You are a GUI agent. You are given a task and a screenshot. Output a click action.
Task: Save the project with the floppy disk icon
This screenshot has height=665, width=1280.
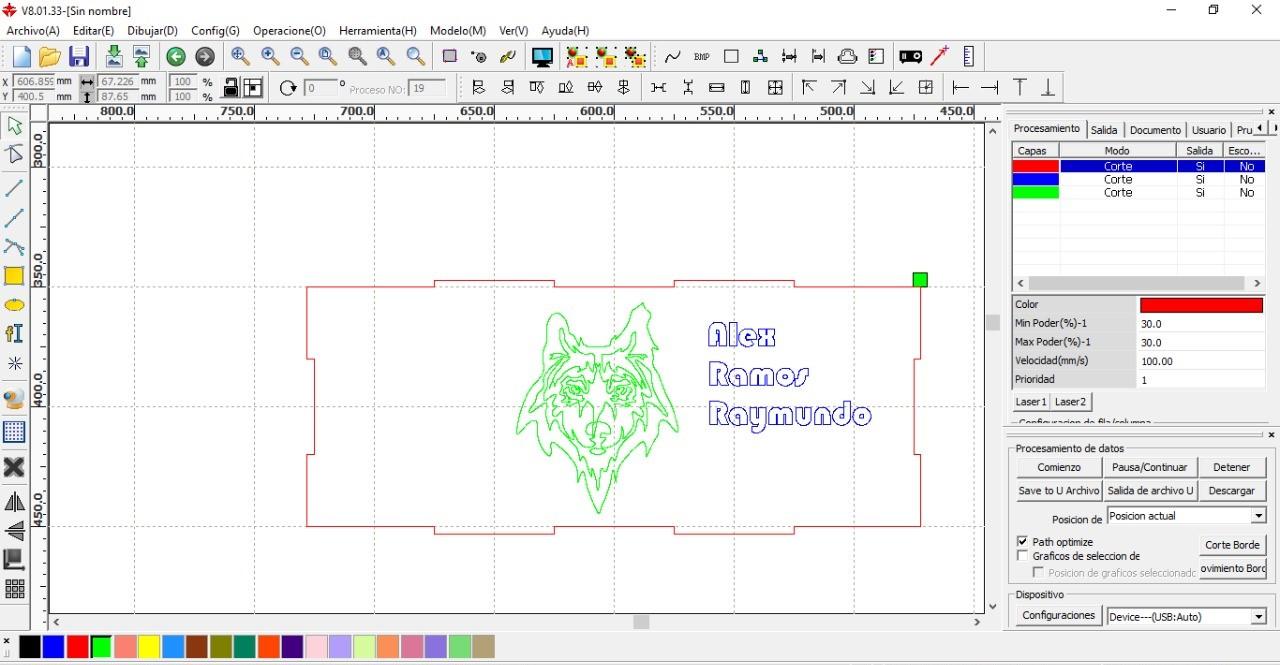[x=79, y=57]
